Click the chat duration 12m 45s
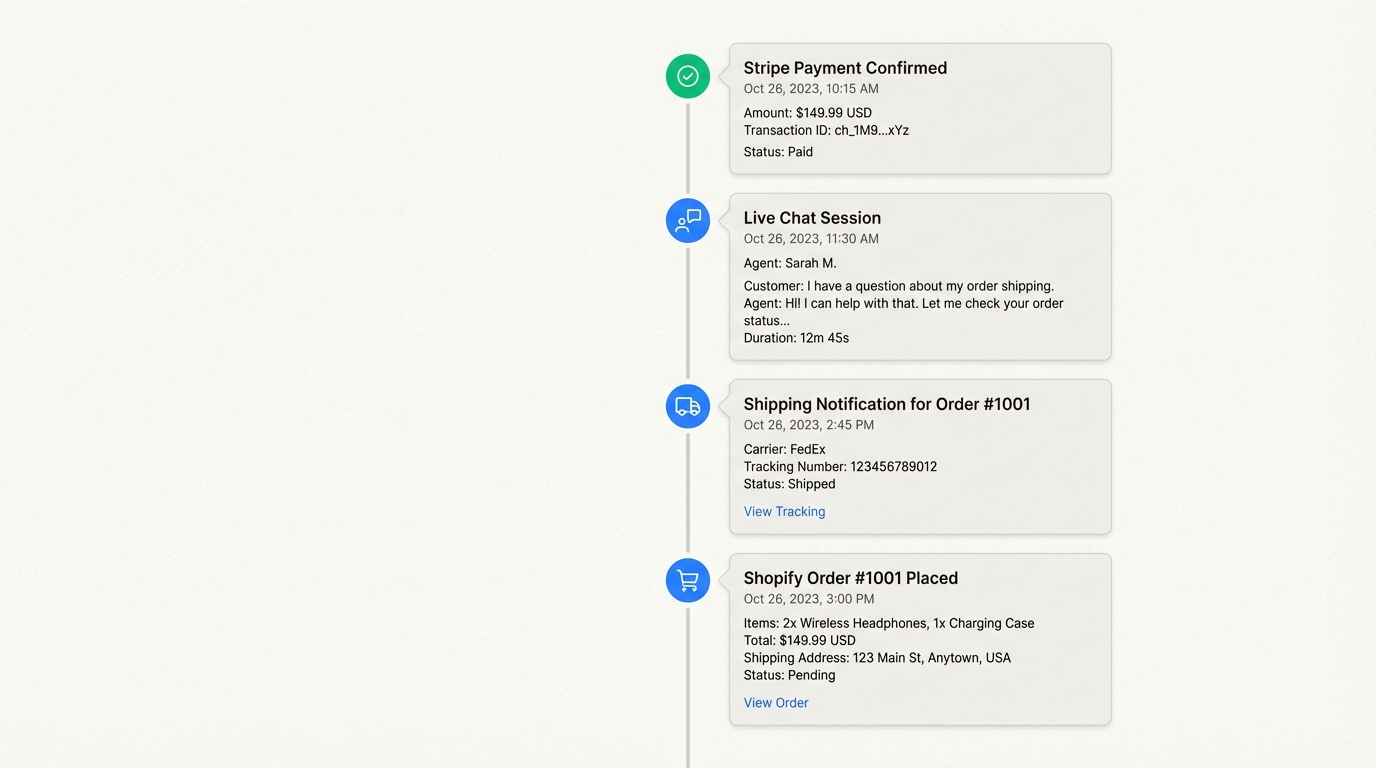The height and width of the screenshot is (768, 1376). pos(796,338)
